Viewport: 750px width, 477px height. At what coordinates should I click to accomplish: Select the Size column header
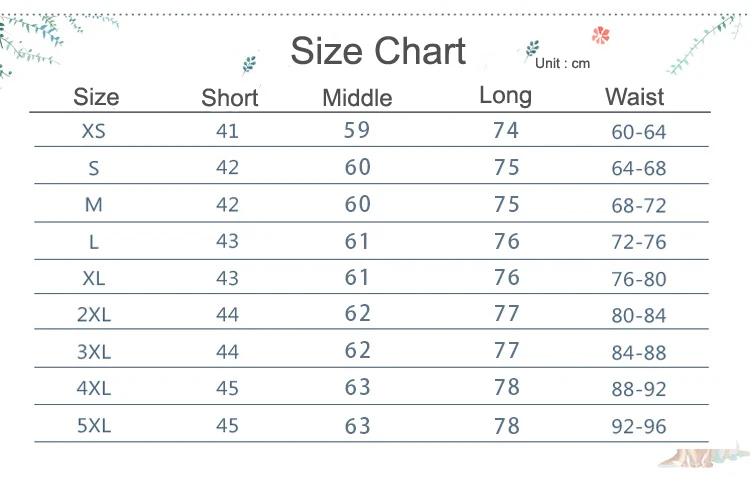coord(96,97)
